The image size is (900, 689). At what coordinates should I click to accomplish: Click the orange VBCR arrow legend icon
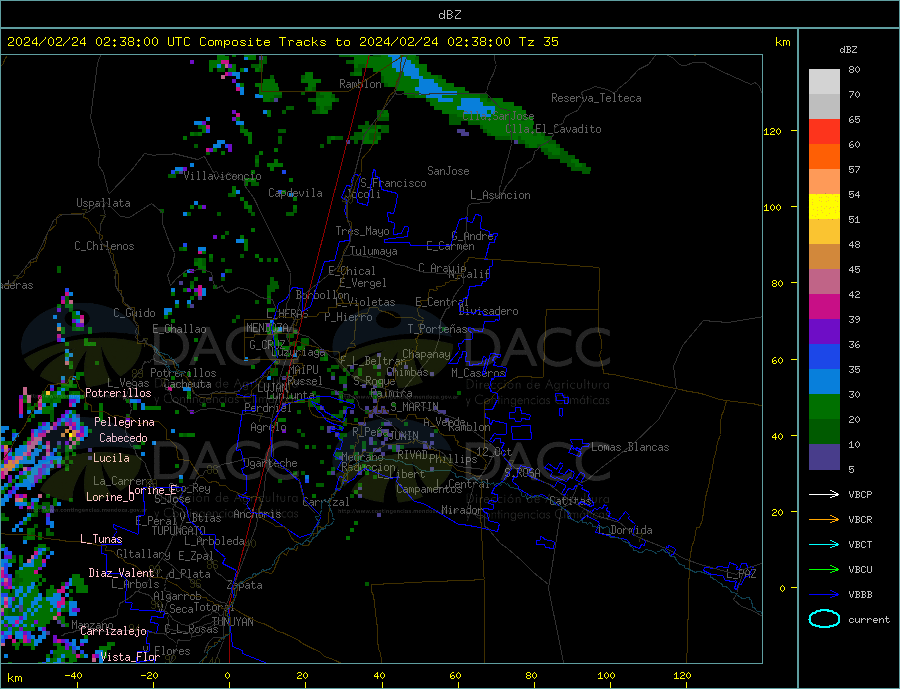(x=824, y=520)
